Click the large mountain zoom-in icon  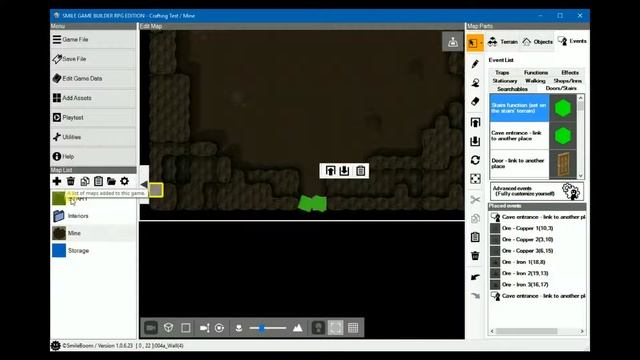(x=298, y=328)
